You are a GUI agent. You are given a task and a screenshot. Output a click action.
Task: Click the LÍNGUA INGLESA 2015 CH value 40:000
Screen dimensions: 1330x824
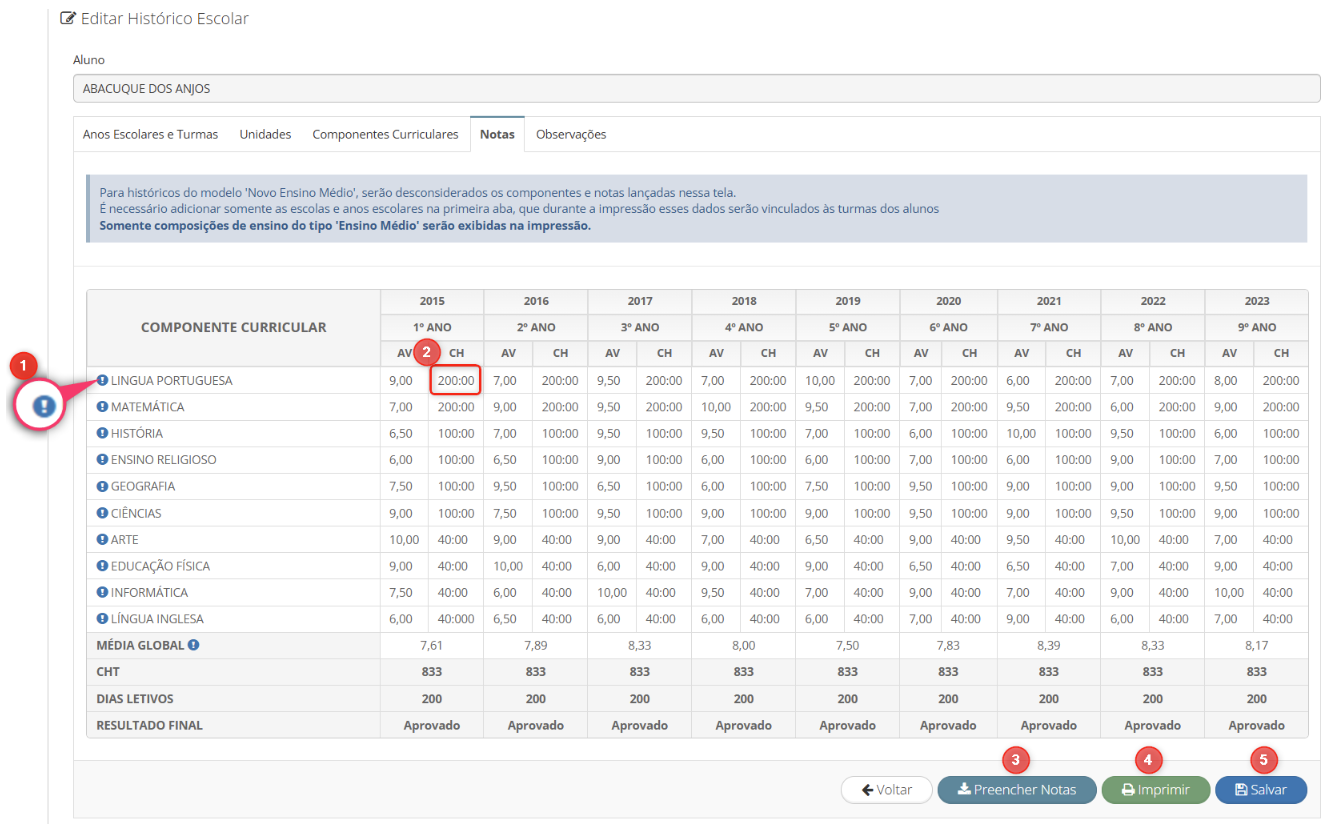tap(456, 619)
